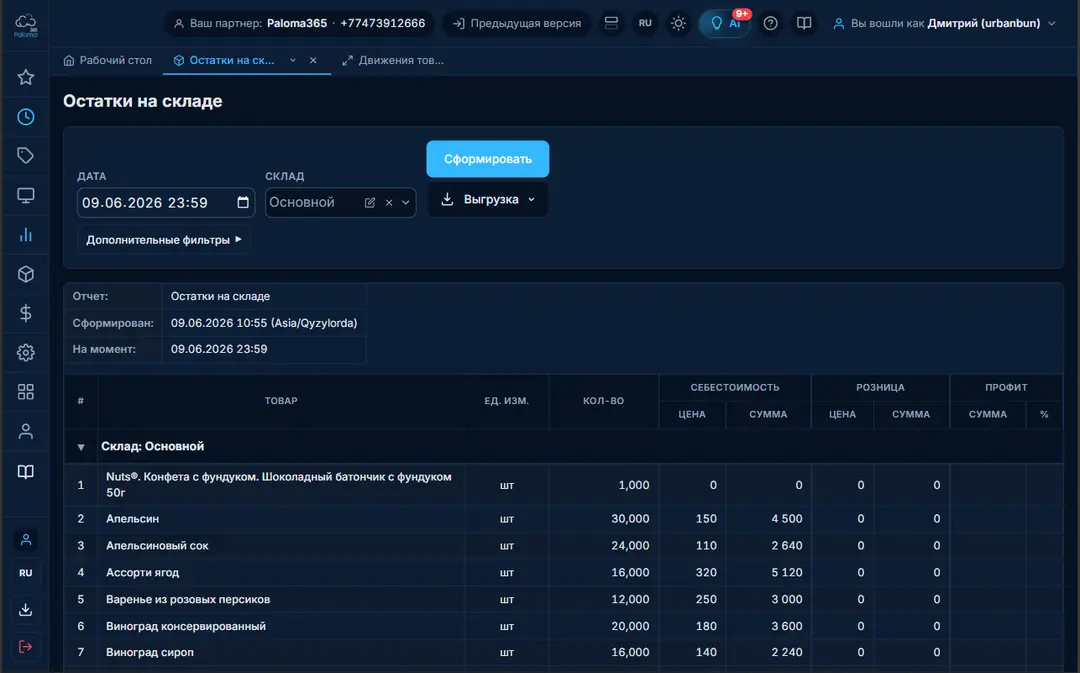1080x673 pixels.
Task: Open Предыдущая версия link
Action: 517,23
